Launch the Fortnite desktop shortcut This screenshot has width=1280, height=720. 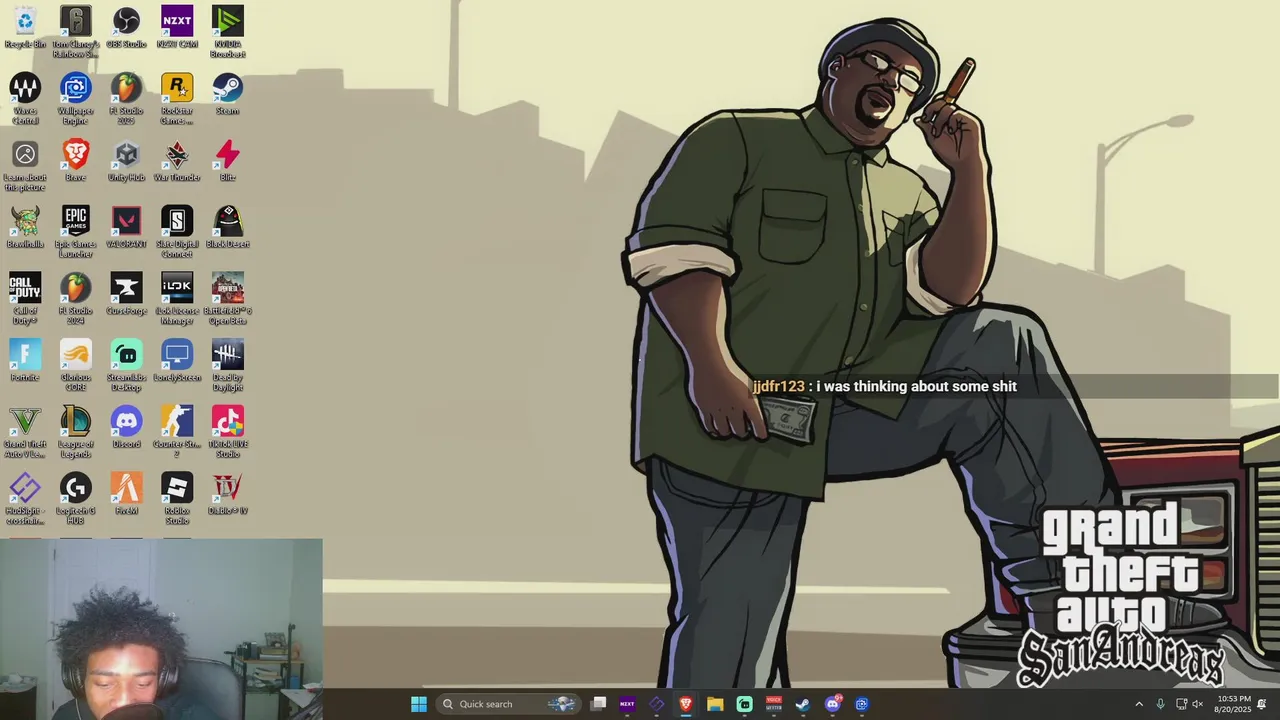(25, 361)
